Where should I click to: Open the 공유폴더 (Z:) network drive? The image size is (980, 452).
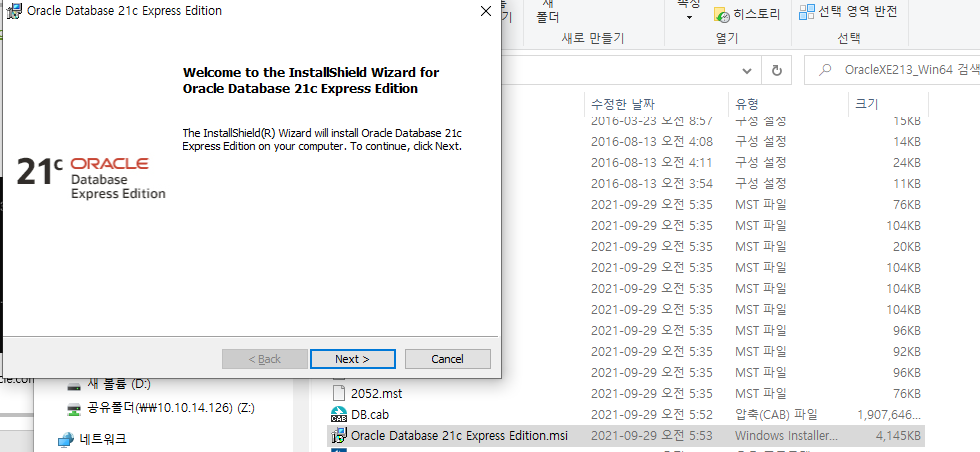(171, 408)
